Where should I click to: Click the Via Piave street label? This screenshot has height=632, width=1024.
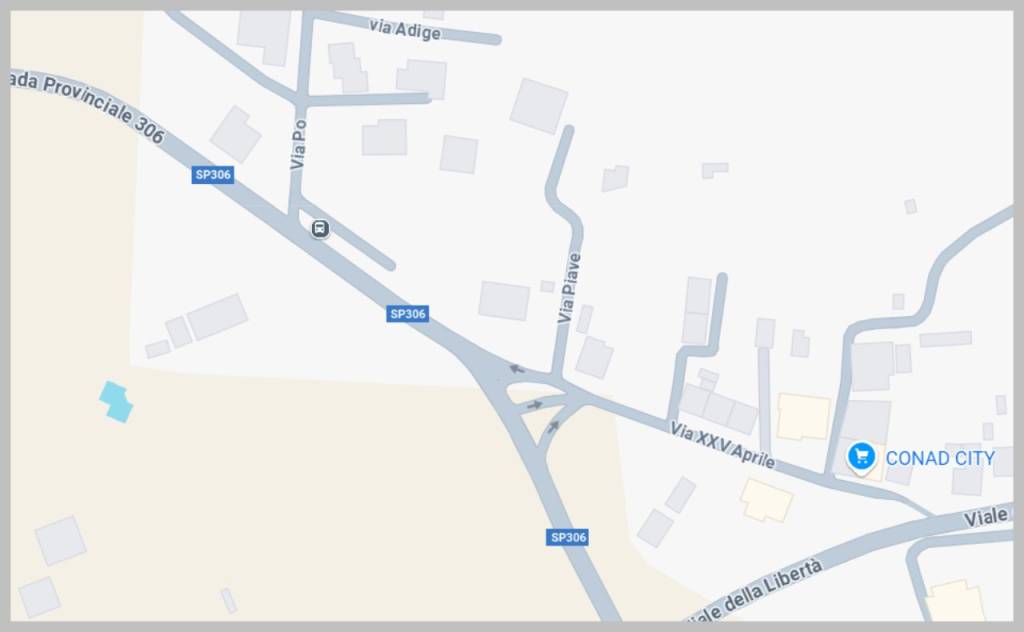(569, 288)
